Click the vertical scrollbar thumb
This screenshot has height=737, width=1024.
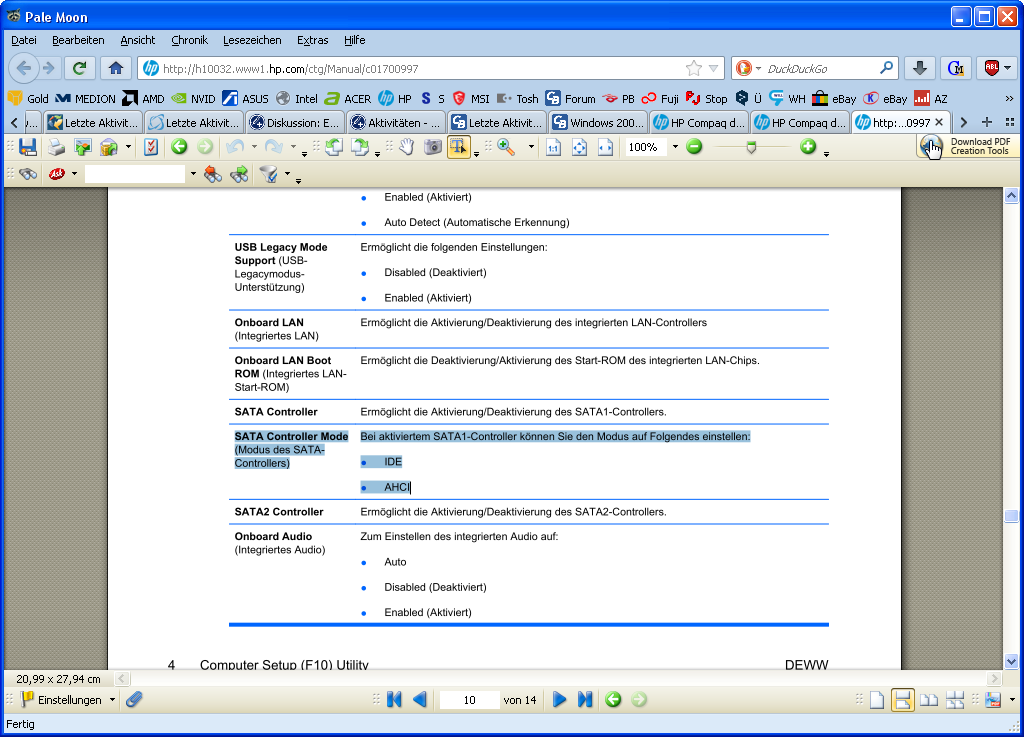click(x=1011, y=516)
